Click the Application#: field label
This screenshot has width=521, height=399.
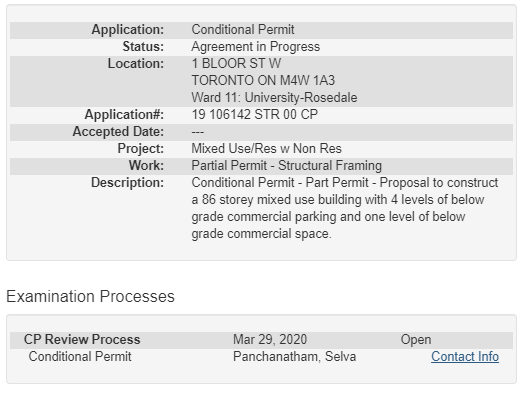(124, 114)
